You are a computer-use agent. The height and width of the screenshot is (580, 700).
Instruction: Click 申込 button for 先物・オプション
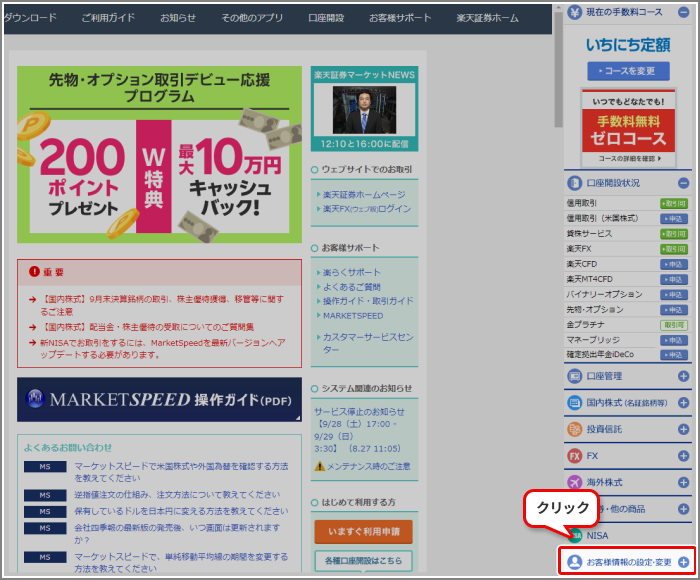coord(673,310)
